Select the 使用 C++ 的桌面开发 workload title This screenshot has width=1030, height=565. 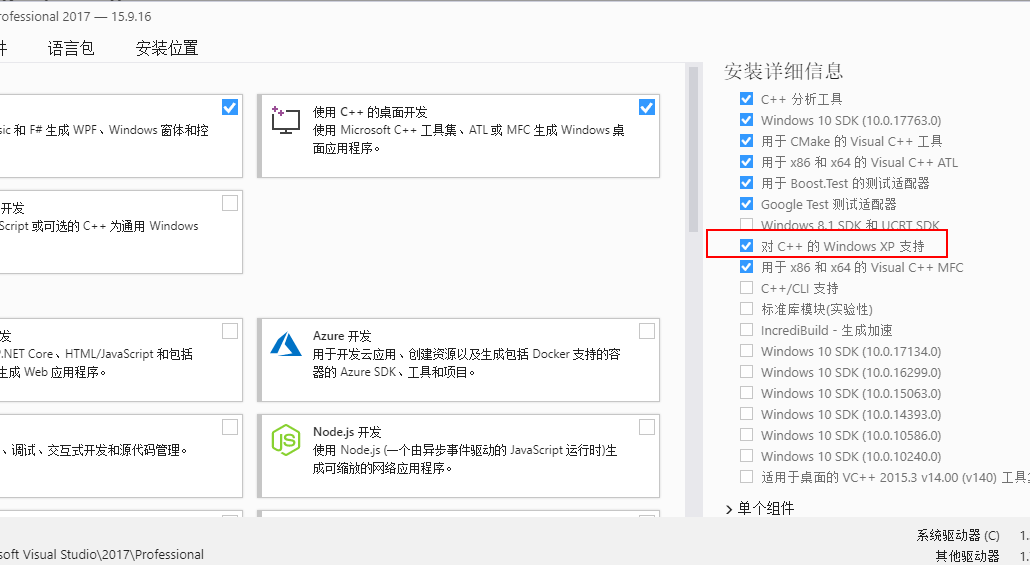point(370,112)
